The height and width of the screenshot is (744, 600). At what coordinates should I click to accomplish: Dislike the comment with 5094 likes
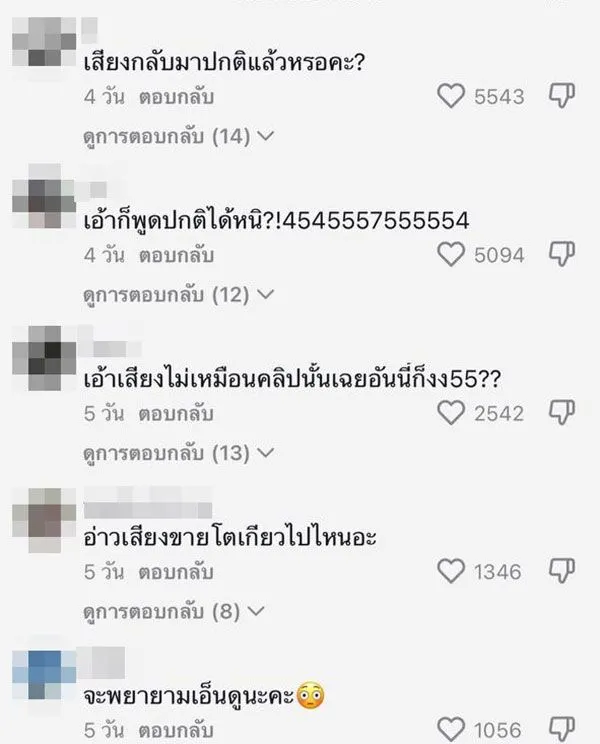562,254
